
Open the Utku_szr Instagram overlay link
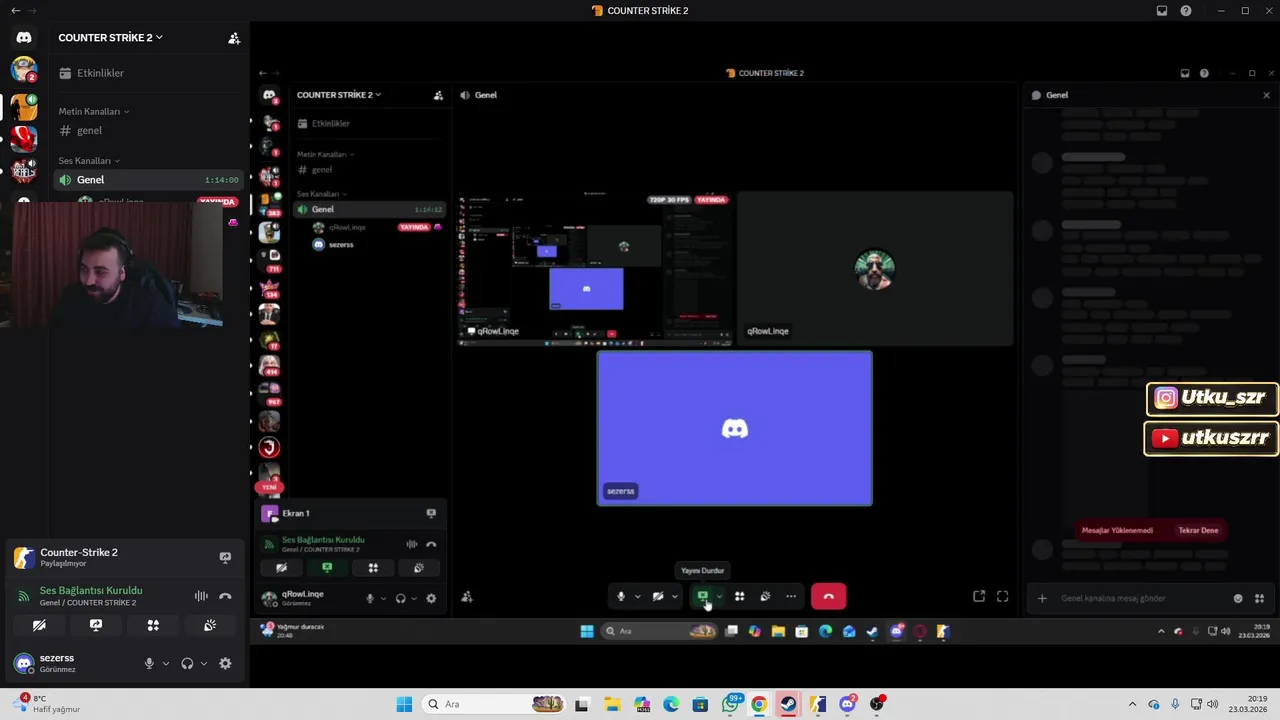click(x=1211, y=398)
